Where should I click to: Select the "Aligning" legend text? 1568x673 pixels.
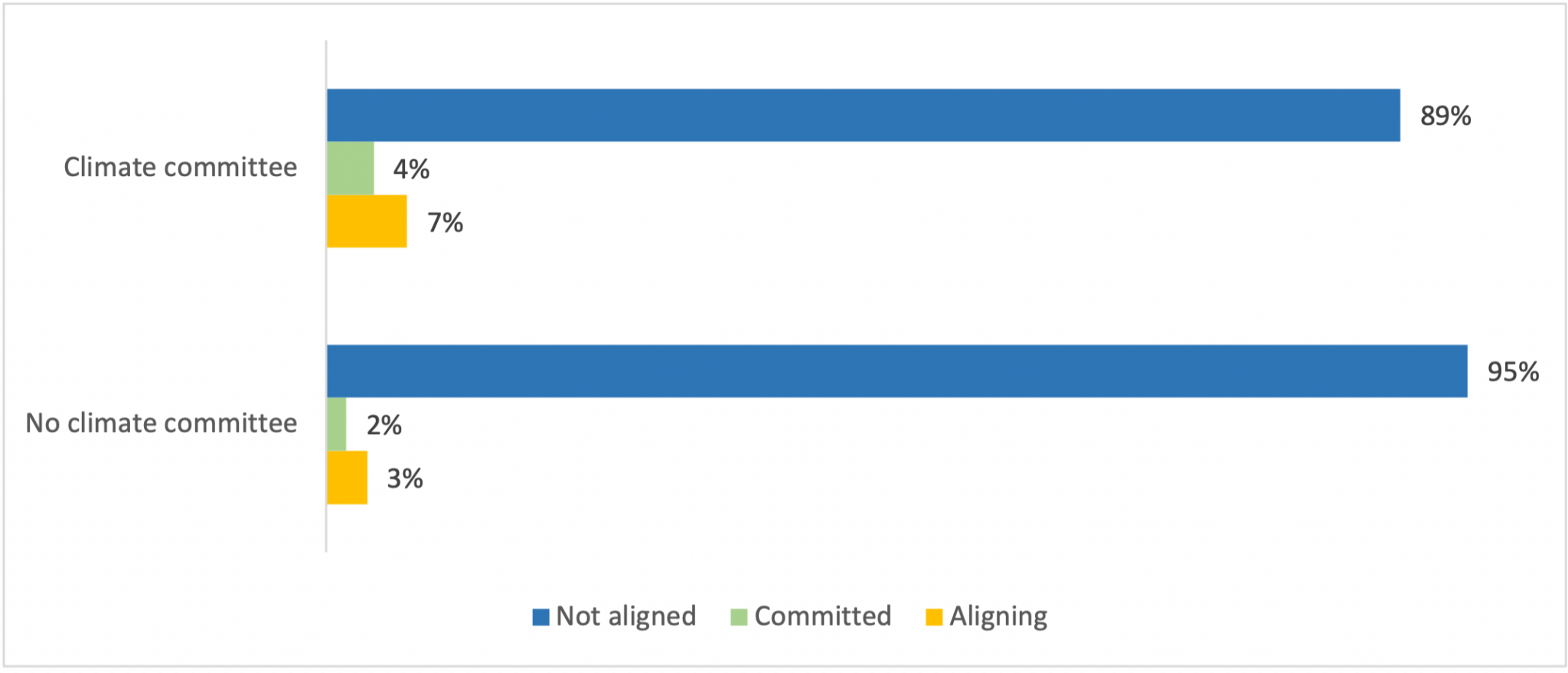point(998,616)
